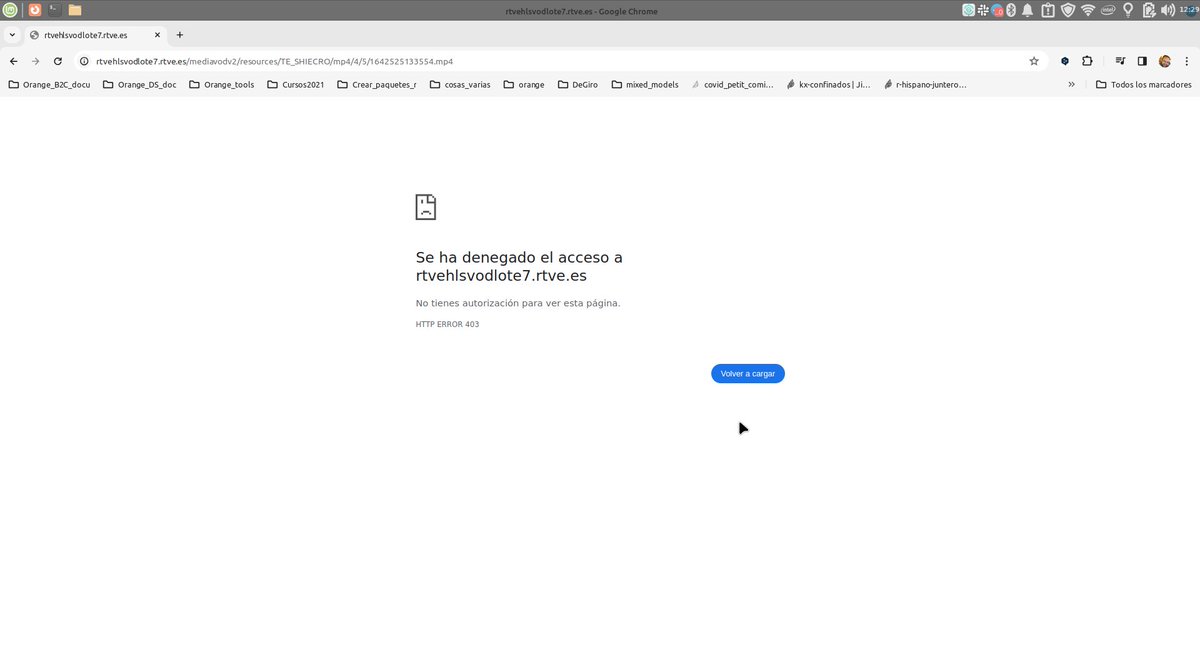
Task: Open the battery power tray icon
Action: tap(1149, 10)
